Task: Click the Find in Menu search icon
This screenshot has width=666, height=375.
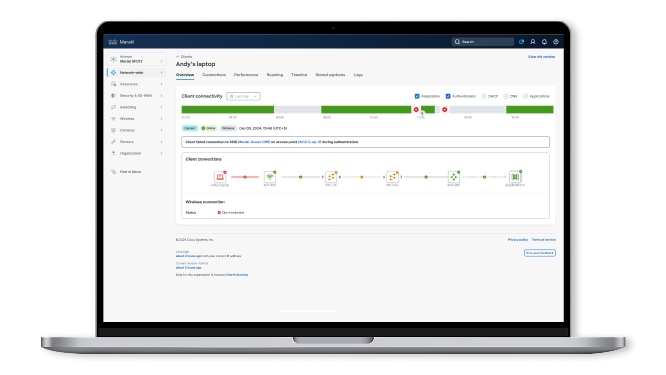Action: coord(113,172)
